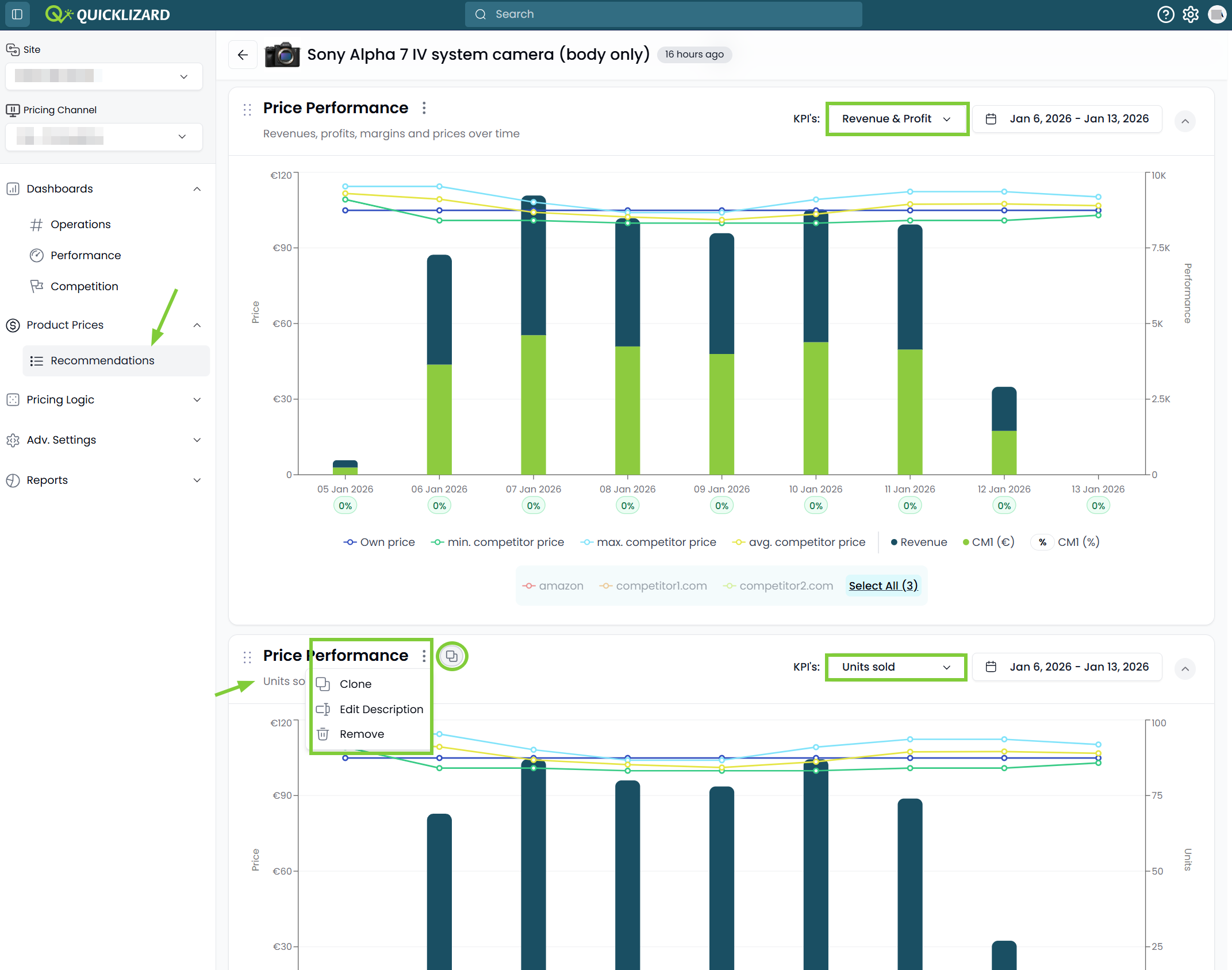The image size is (1232, 970).
Task: Toggle competitor1.com series visibility
Action: click(x=653, y=586)
